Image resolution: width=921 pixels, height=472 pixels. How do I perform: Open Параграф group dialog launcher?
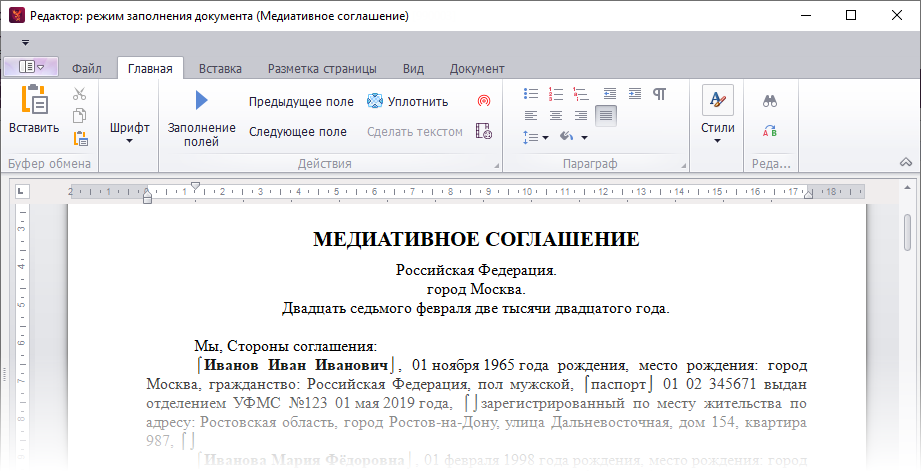pos(684,166)
